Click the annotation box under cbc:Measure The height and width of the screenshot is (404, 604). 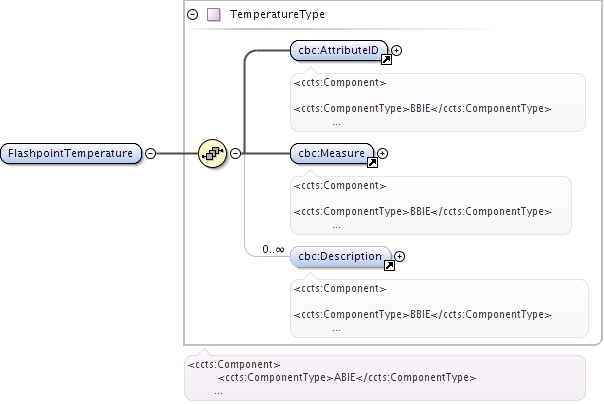tap(431, 205)
